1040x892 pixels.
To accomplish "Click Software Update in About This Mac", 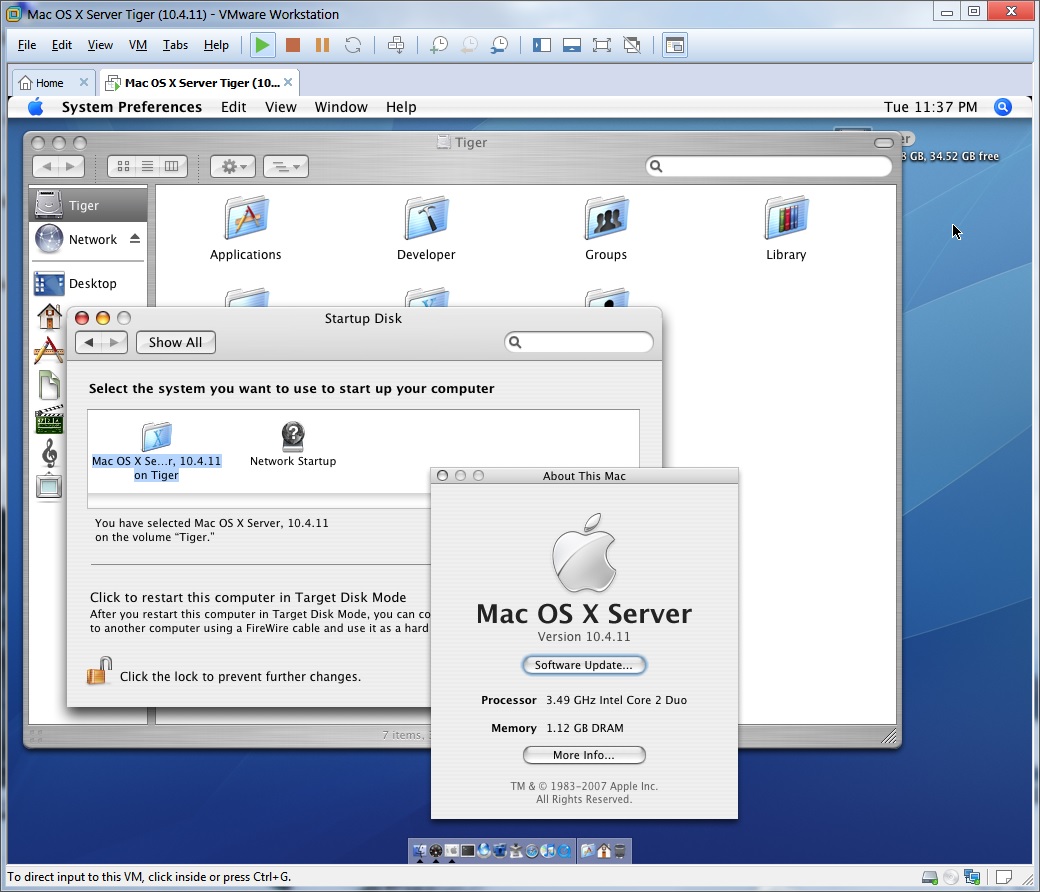I will pyautogui.click(x=584, y=665).
